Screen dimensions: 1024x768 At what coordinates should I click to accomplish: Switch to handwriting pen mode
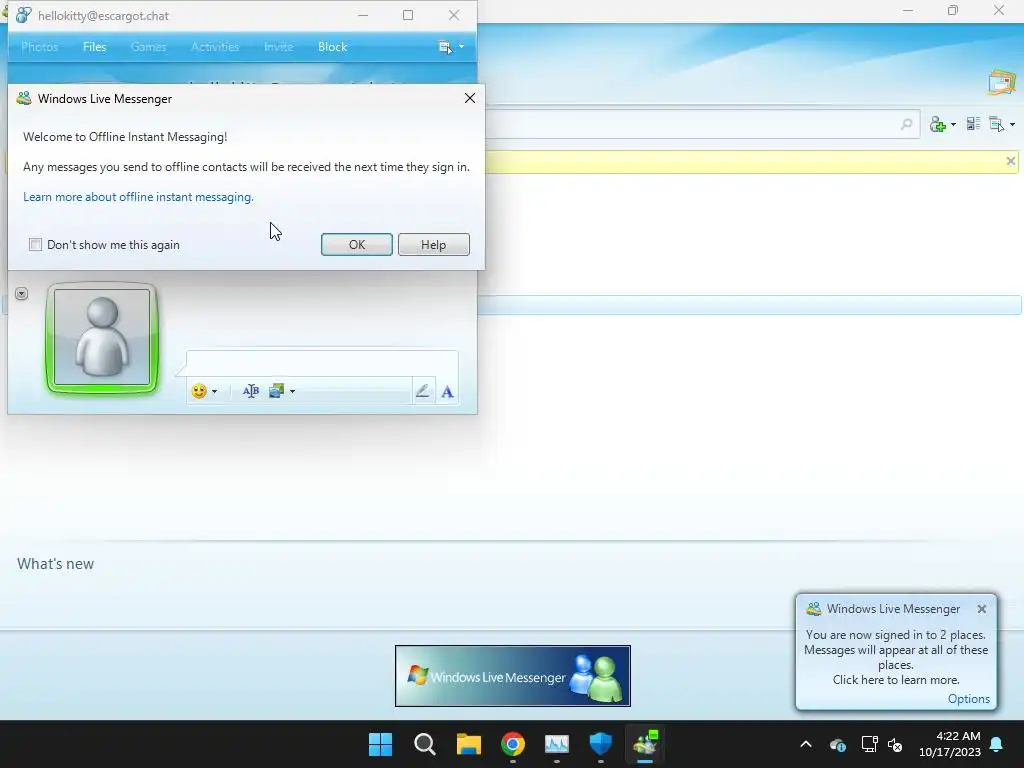(423, 391)
